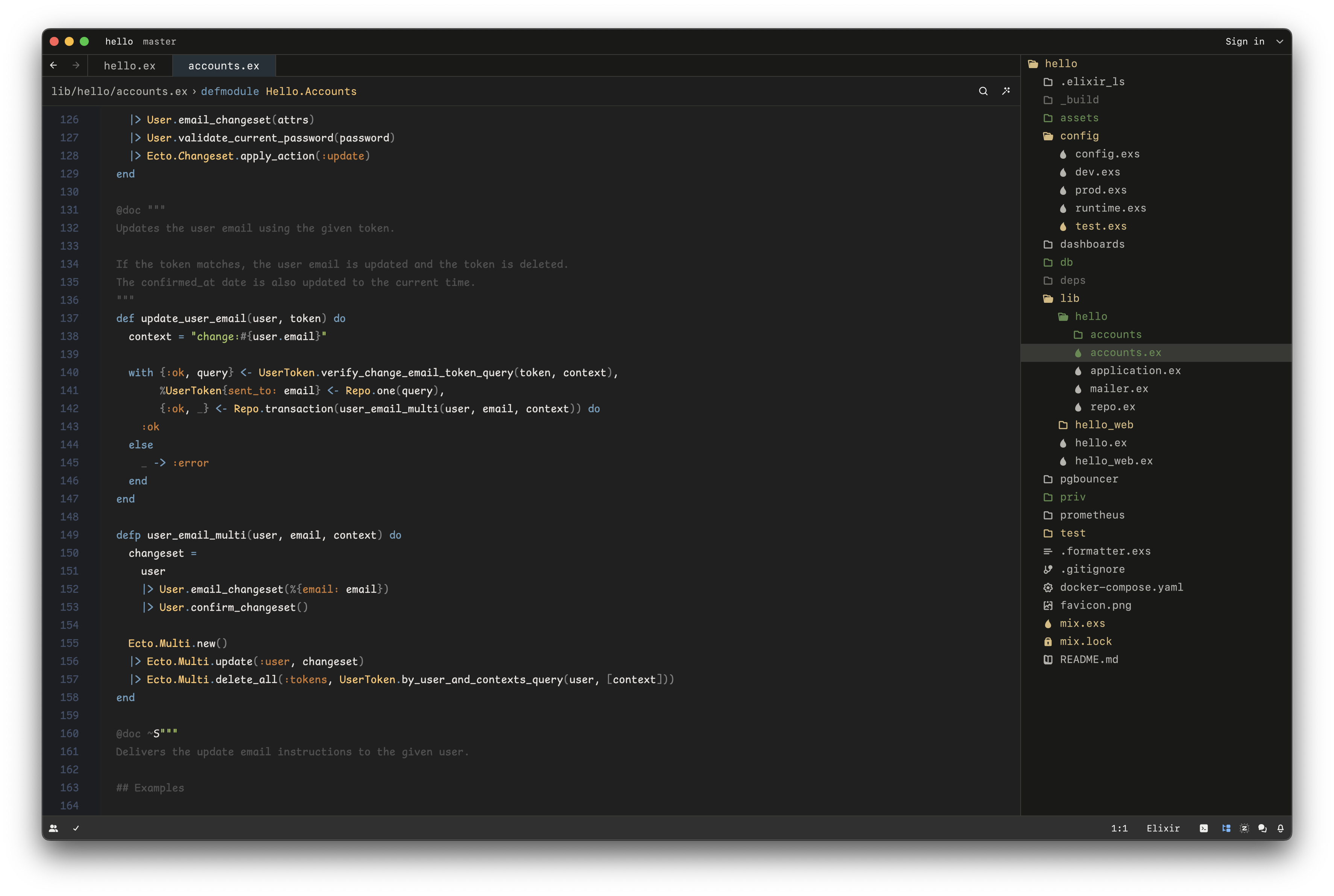The height and width of the screenshot is (896, 1334).
Task: Navigate forward with the right arrow
Action: [x=76, y=65]
